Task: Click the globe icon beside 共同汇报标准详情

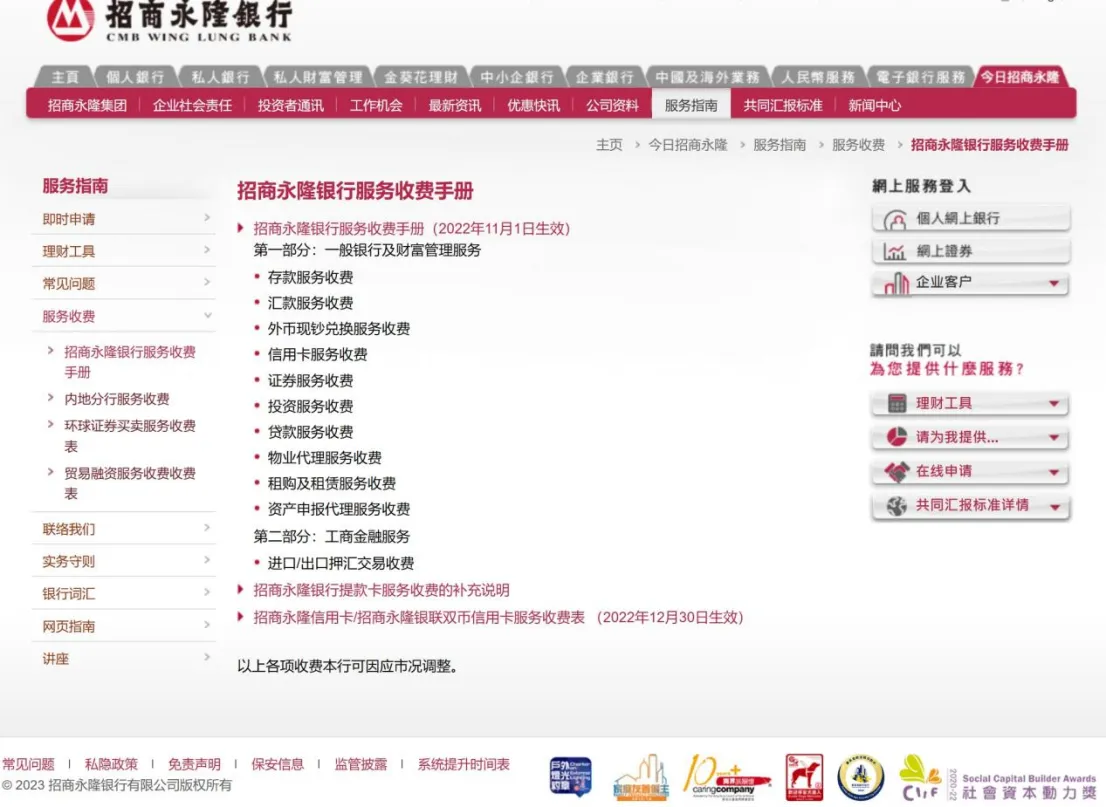Action: (x=897, y=506)
